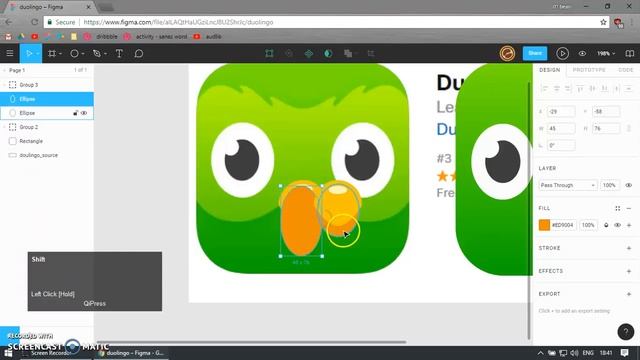Start the prototype Present play button
This screenshot has height=360, width=640.
[x=562, y=53]
